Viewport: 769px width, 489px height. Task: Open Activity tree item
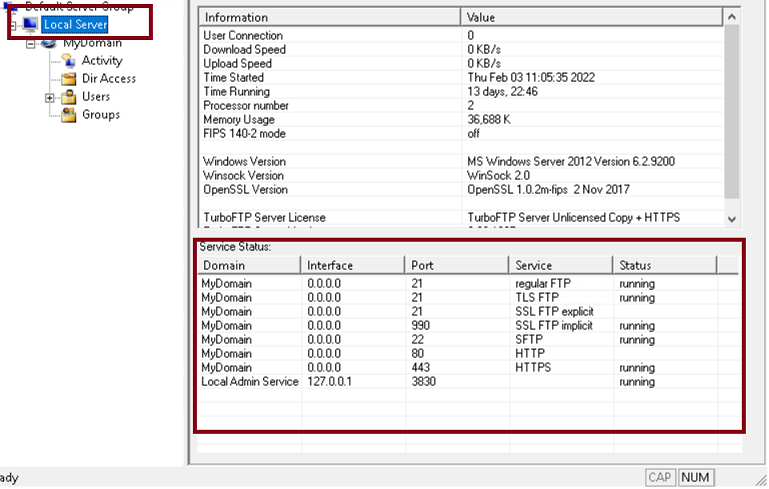[x=102, y=60]
